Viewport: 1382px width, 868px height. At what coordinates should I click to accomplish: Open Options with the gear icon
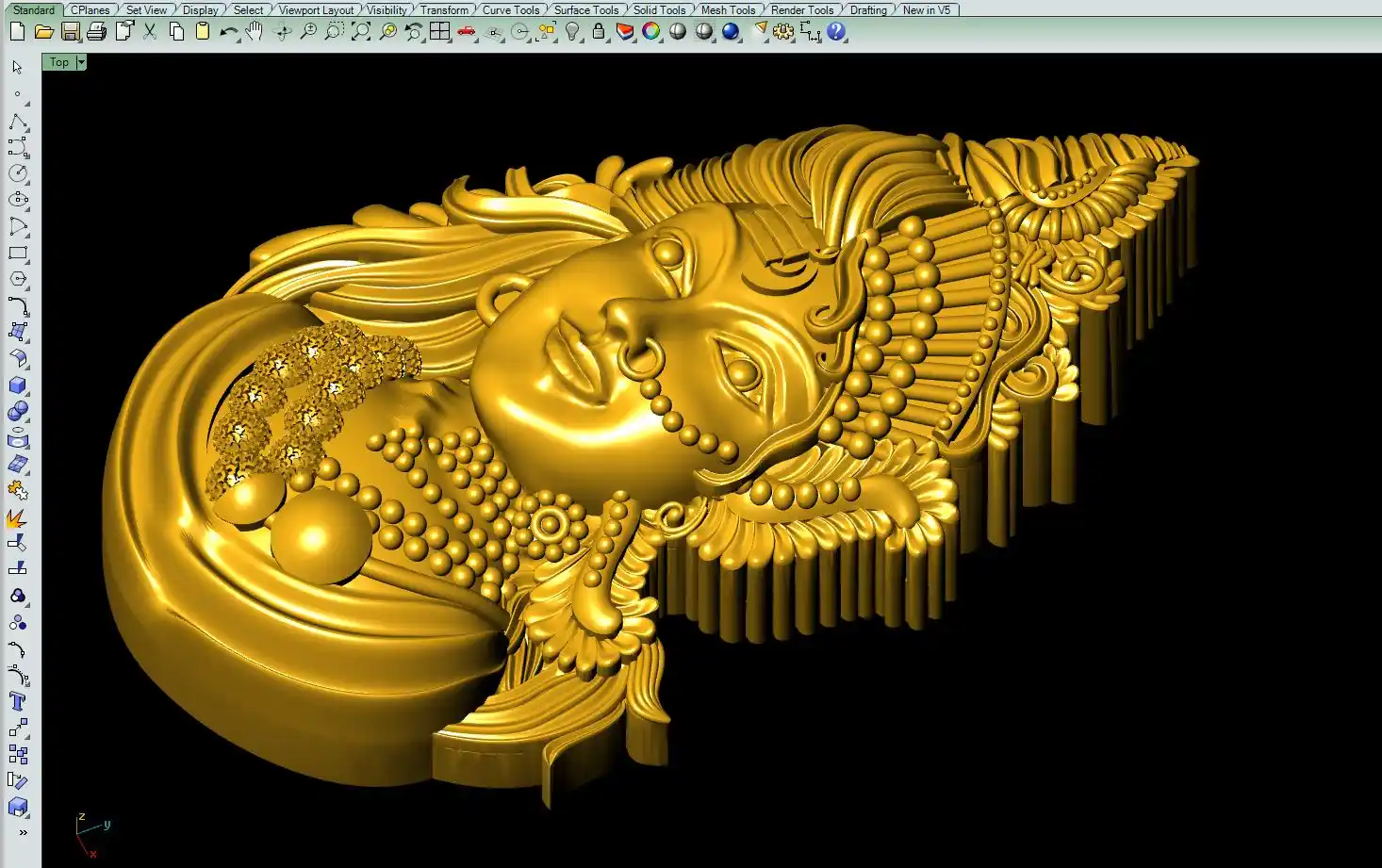point(782,31)
